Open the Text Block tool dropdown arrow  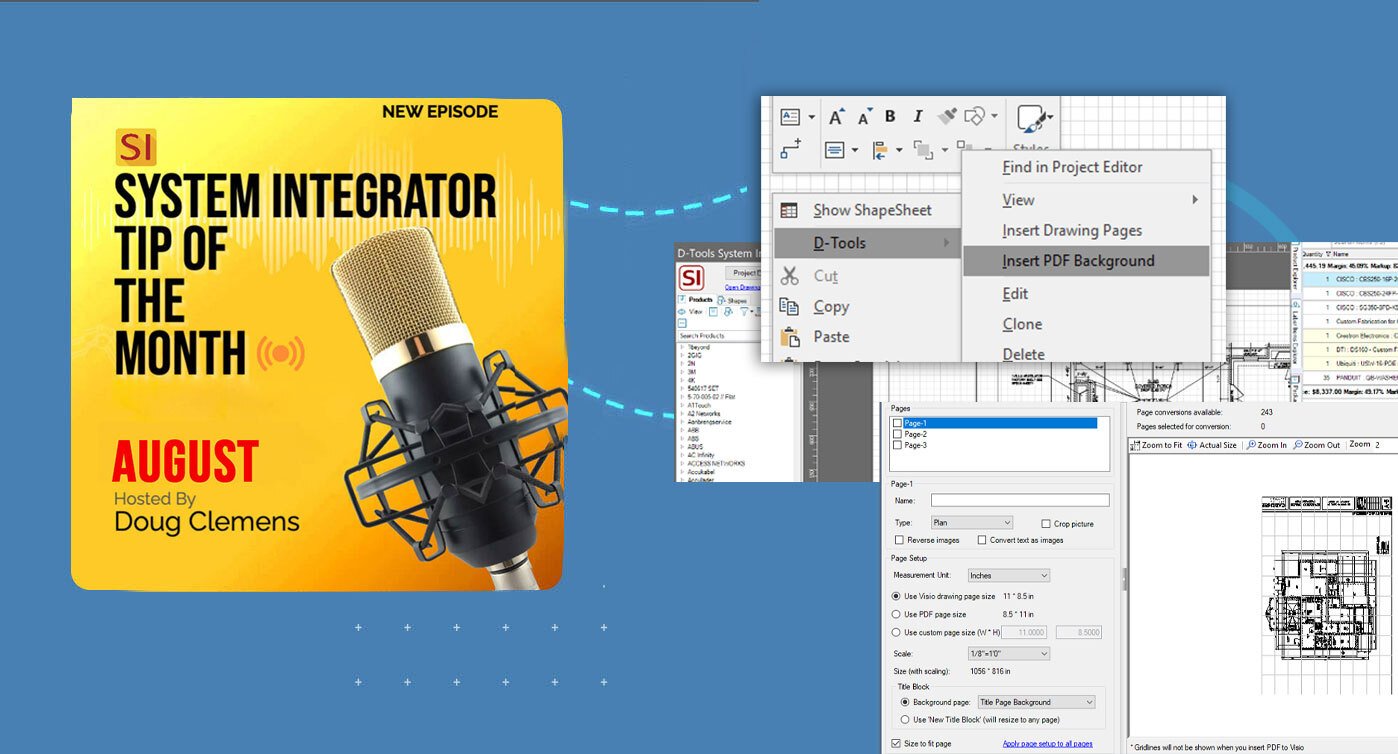tap(812, 118)
